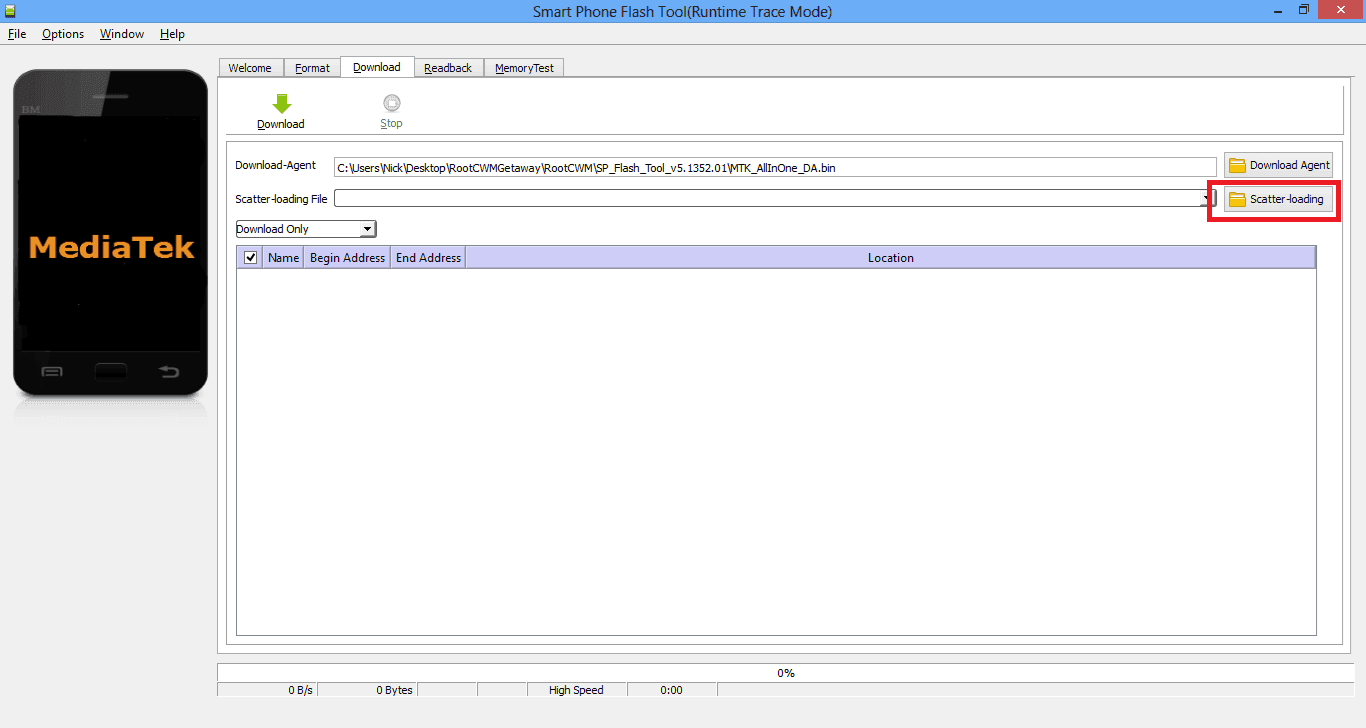
Task: Click the Name column header
Action: [284, 258]
